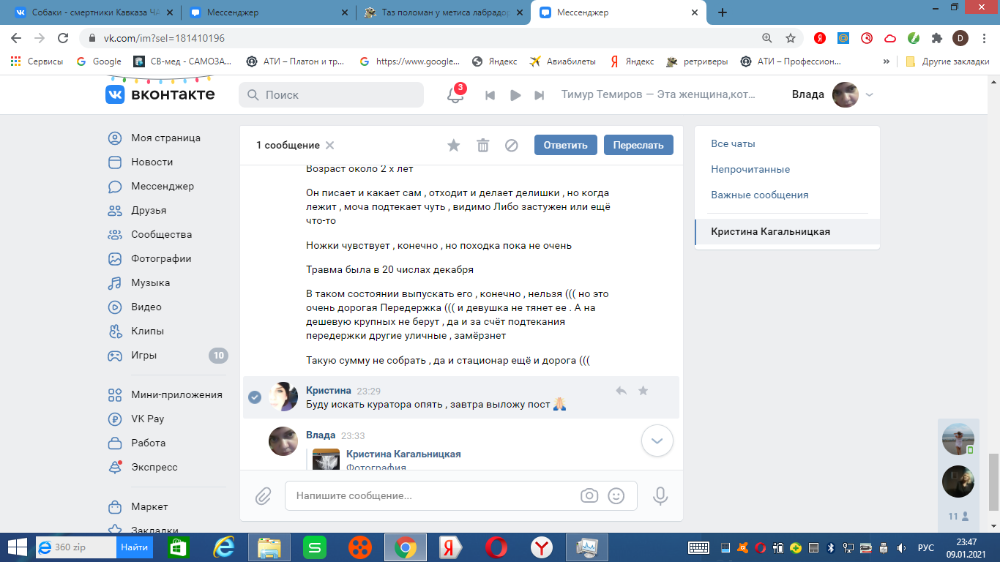The height and width of the screenshot is (562, 1000).
Task: Show Все чаты filter
Action: [x=733, y=144]
